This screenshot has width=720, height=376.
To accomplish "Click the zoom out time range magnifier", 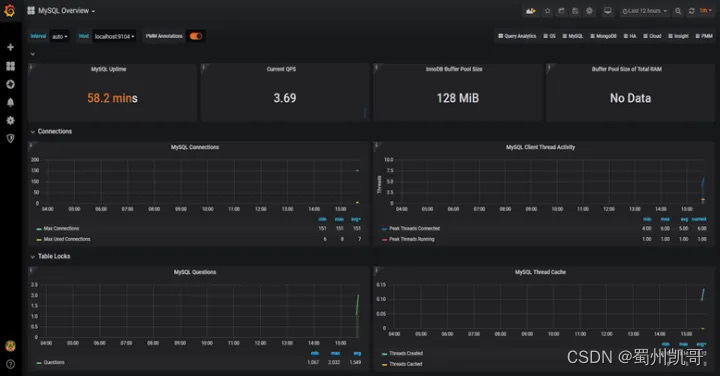I will coord(678,11).
